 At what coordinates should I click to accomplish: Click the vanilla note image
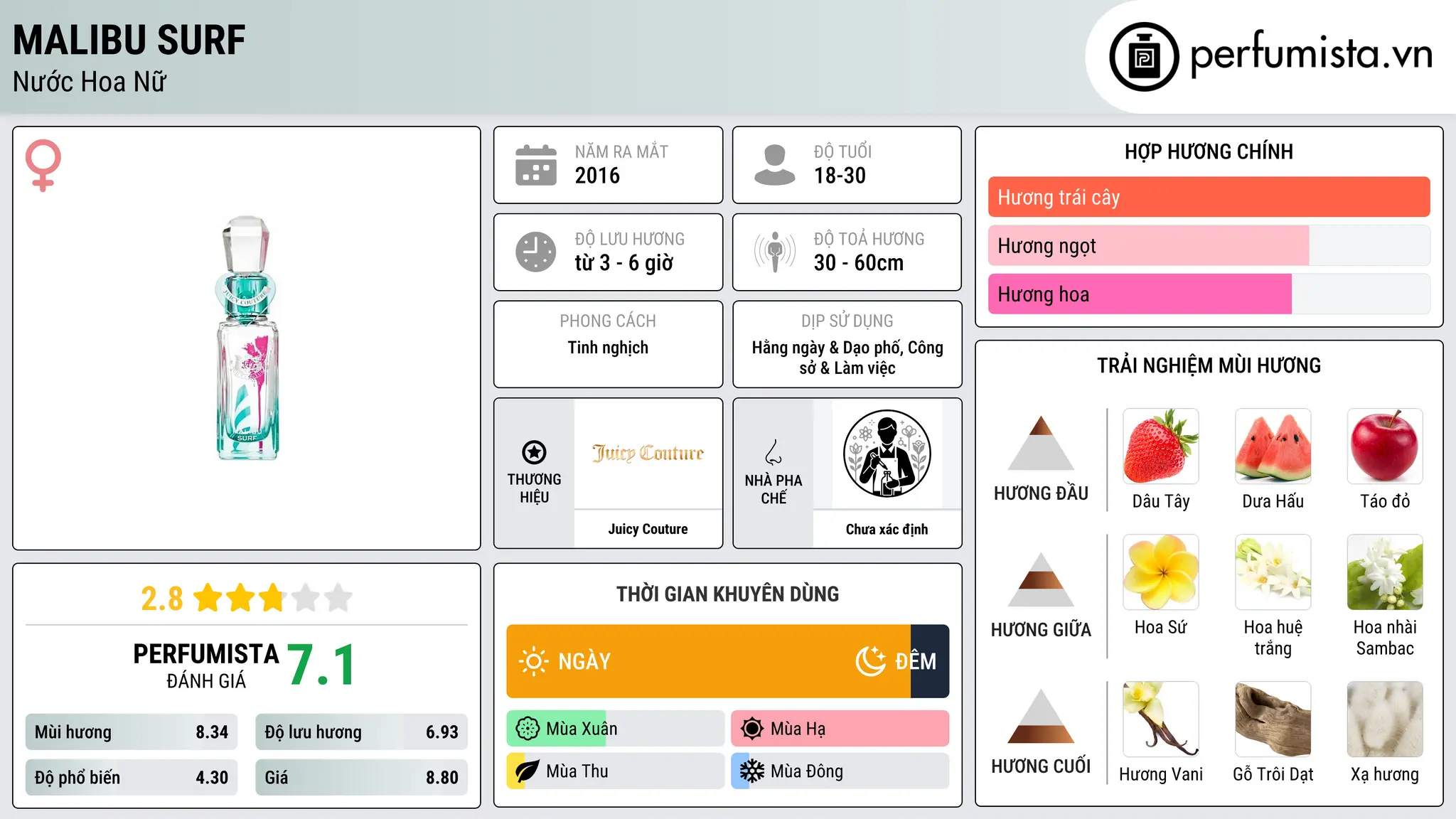(1161, 719)
